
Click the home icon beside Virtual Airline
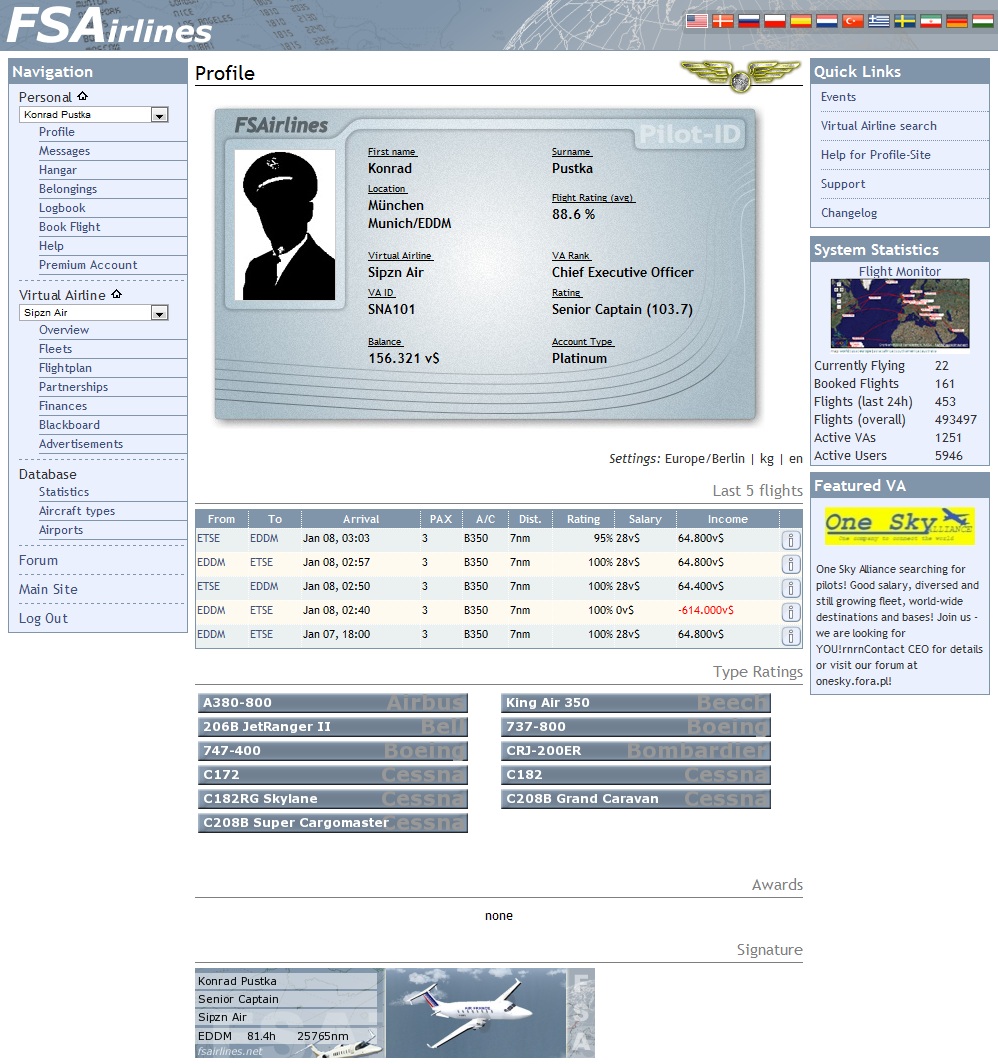click(x=116, y=295)
